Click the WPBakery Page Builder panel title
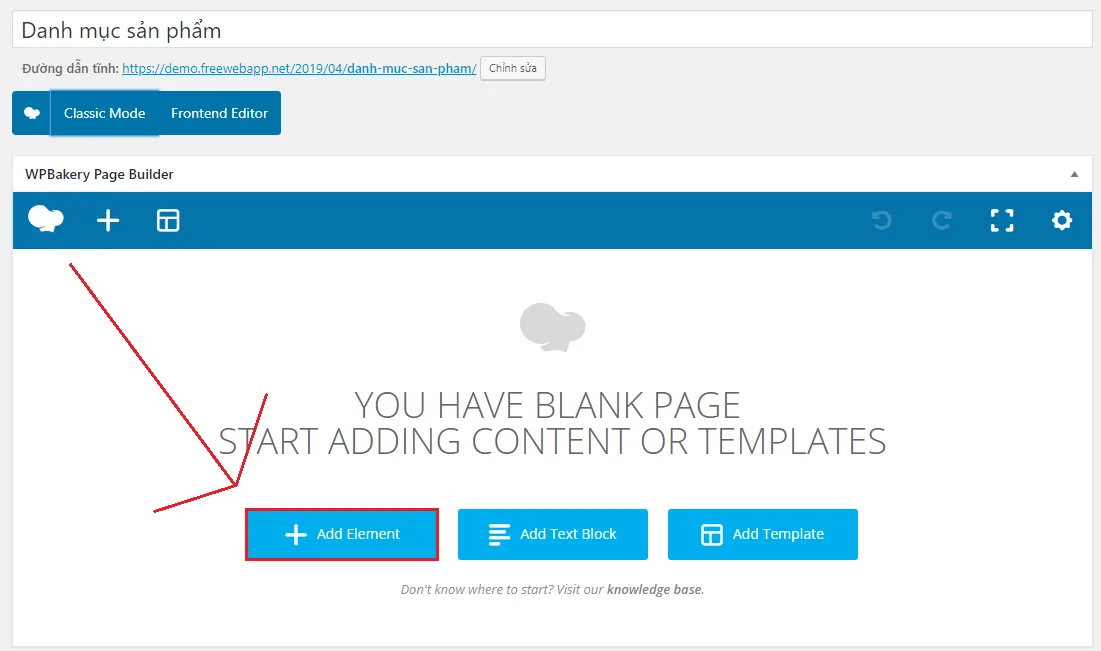Viewport: 1101px width, 651px height. tap(99, 174)
